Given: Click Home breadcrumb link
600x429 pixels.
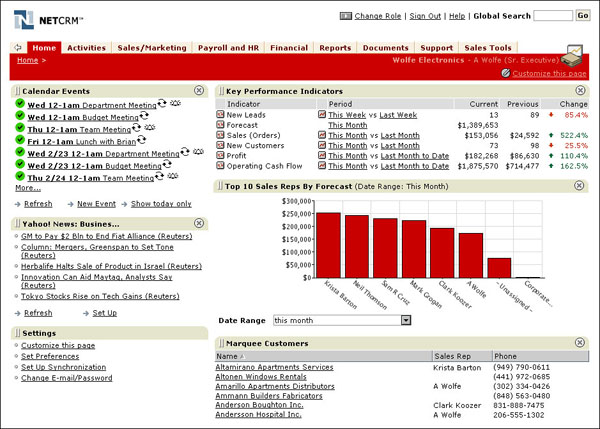Looking at the screenshot, I should pos(28,60).
